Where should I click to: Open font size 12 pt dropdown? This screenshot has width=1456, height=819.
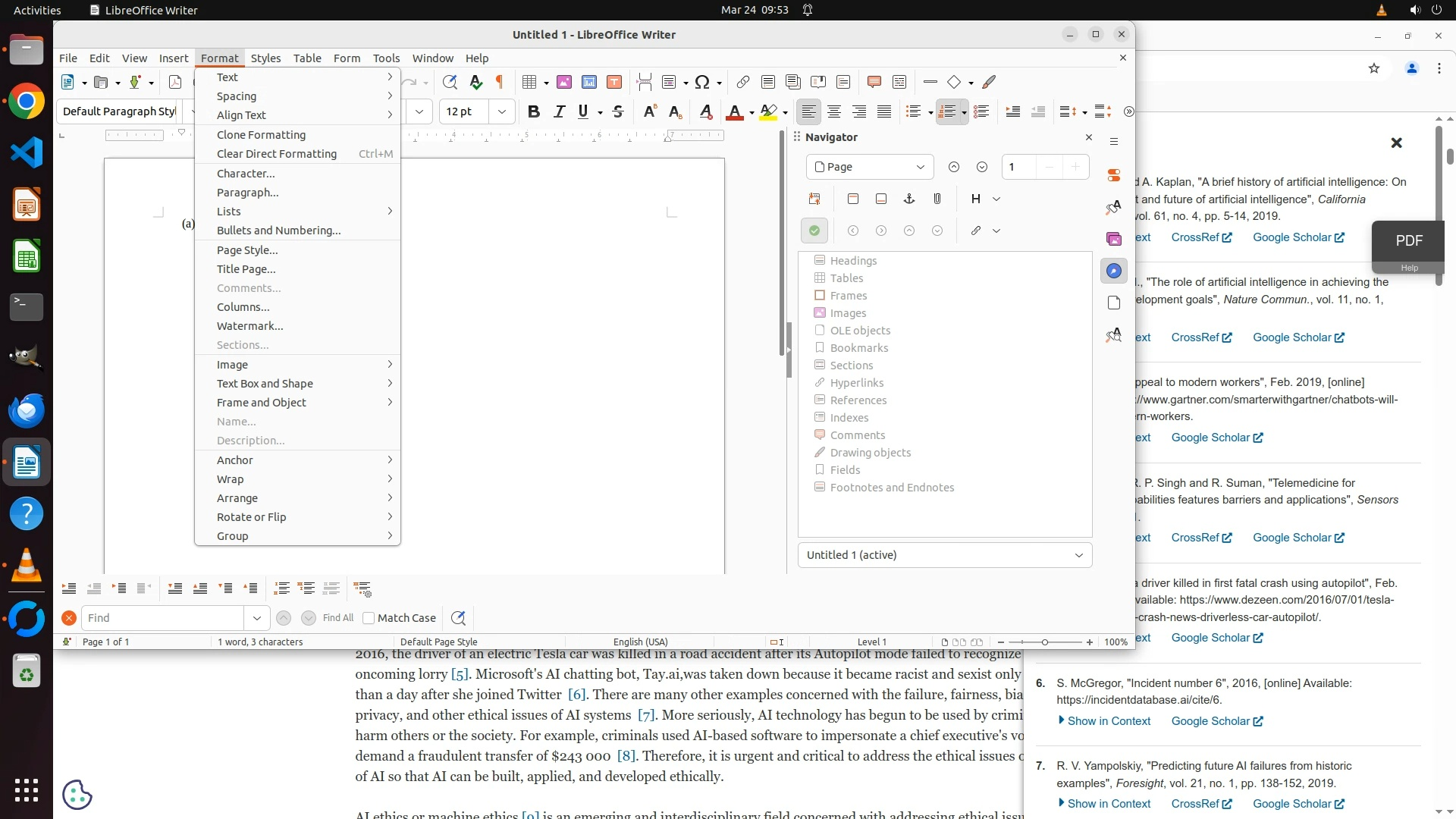(501, 112)
